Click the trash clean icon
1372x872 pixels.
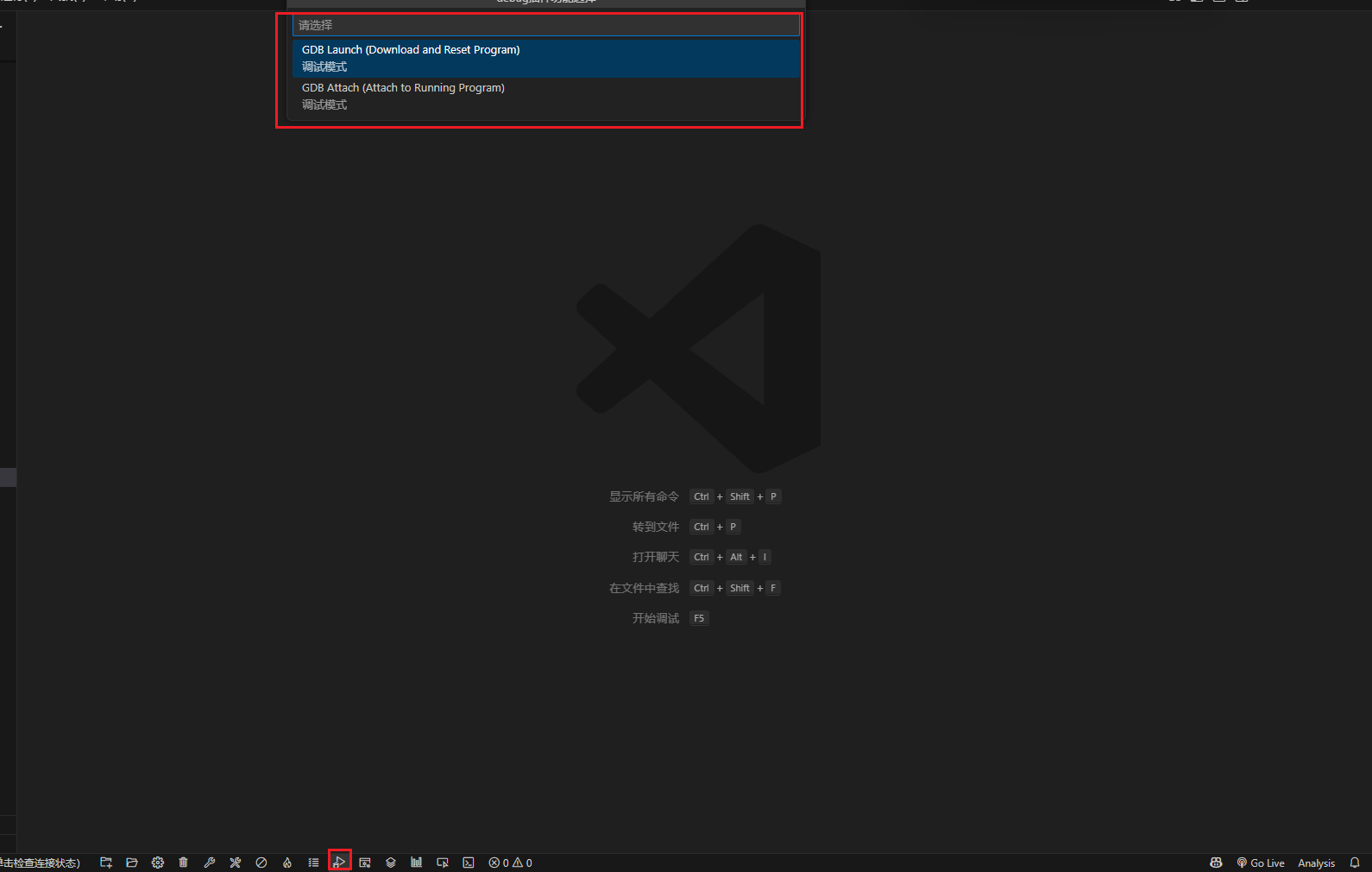[184, 863]
